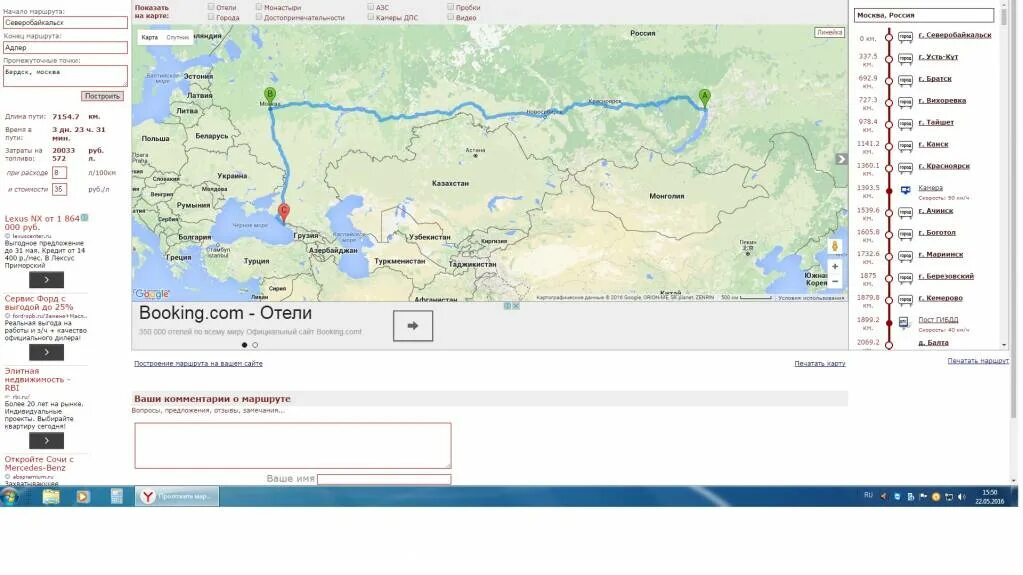
Task: Focus the Промежуточные точки text area
Action: point(65,76)
